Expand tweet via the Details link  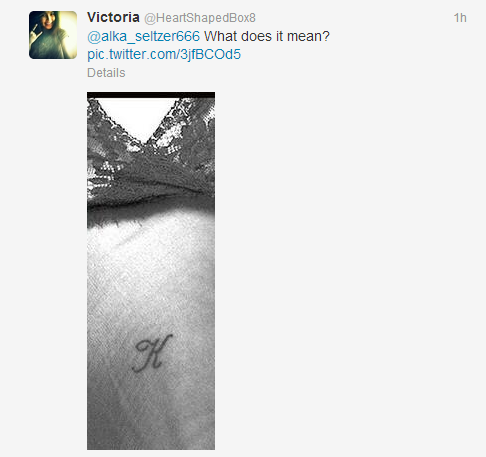coord(106,73)
